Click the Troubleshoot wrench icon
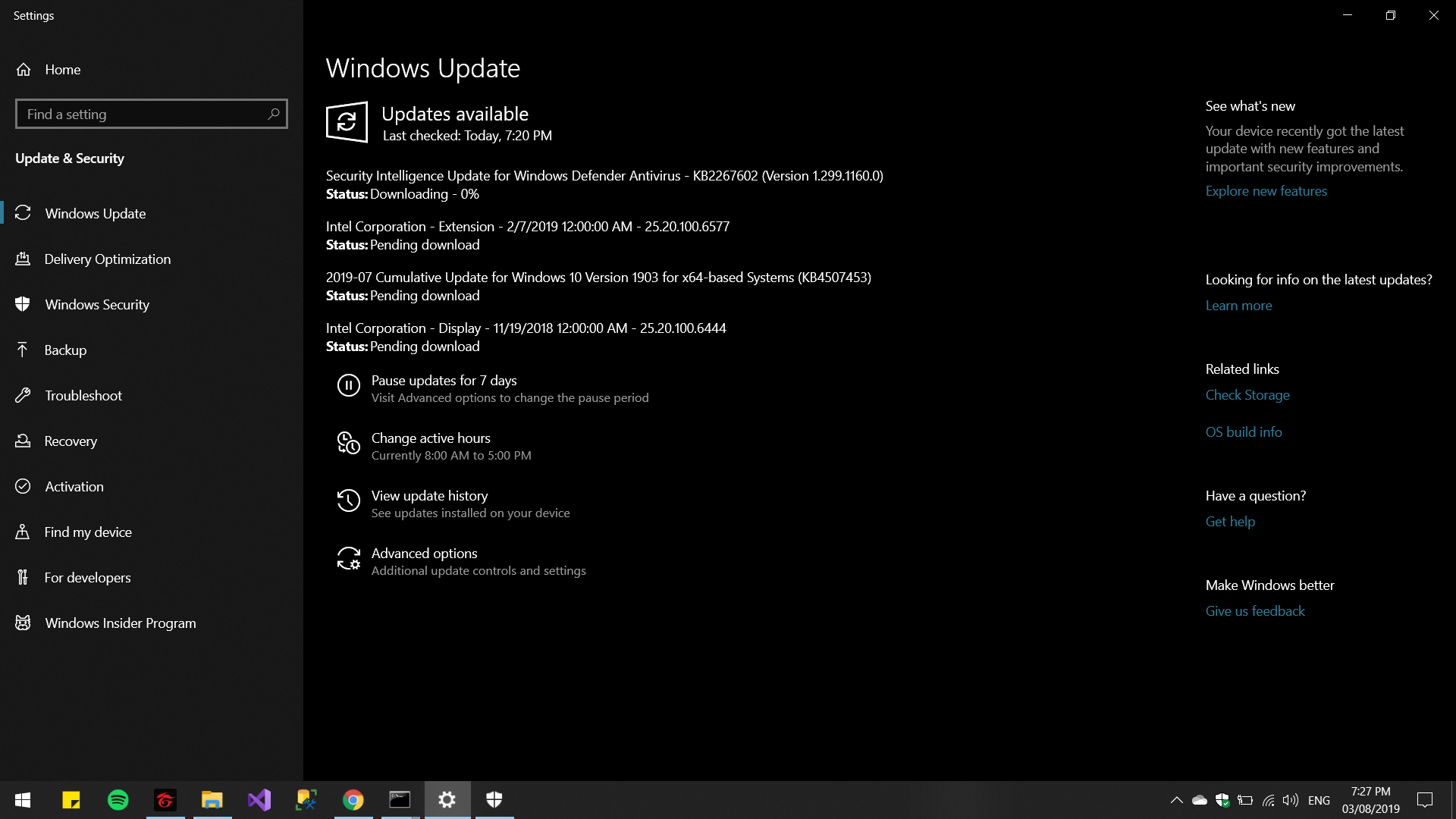The image size is (1456, 819). coord(23,395)
